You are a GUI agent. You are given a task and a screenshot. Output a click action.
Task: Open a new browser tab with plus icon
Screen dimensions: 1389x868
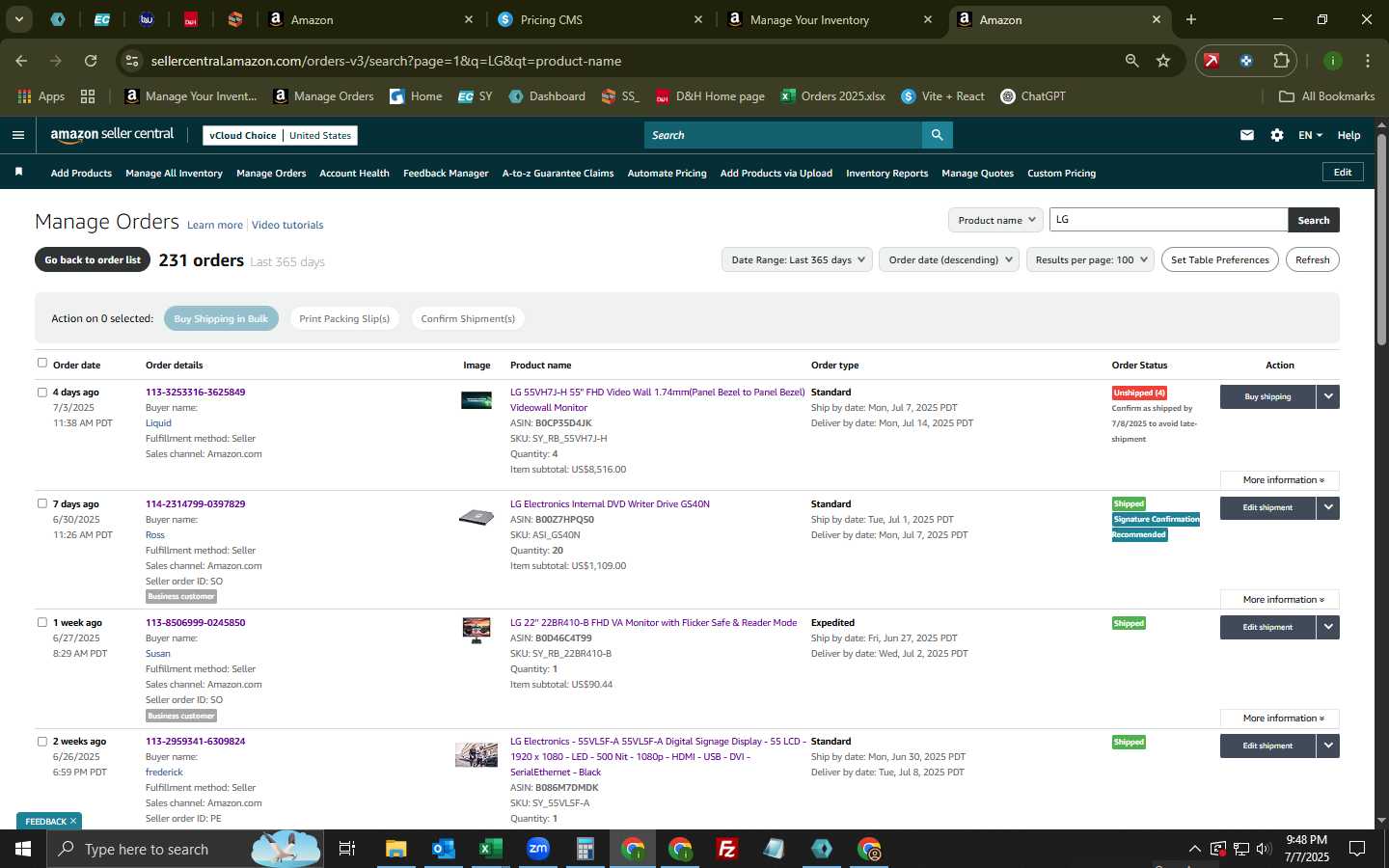point(1191,19)
